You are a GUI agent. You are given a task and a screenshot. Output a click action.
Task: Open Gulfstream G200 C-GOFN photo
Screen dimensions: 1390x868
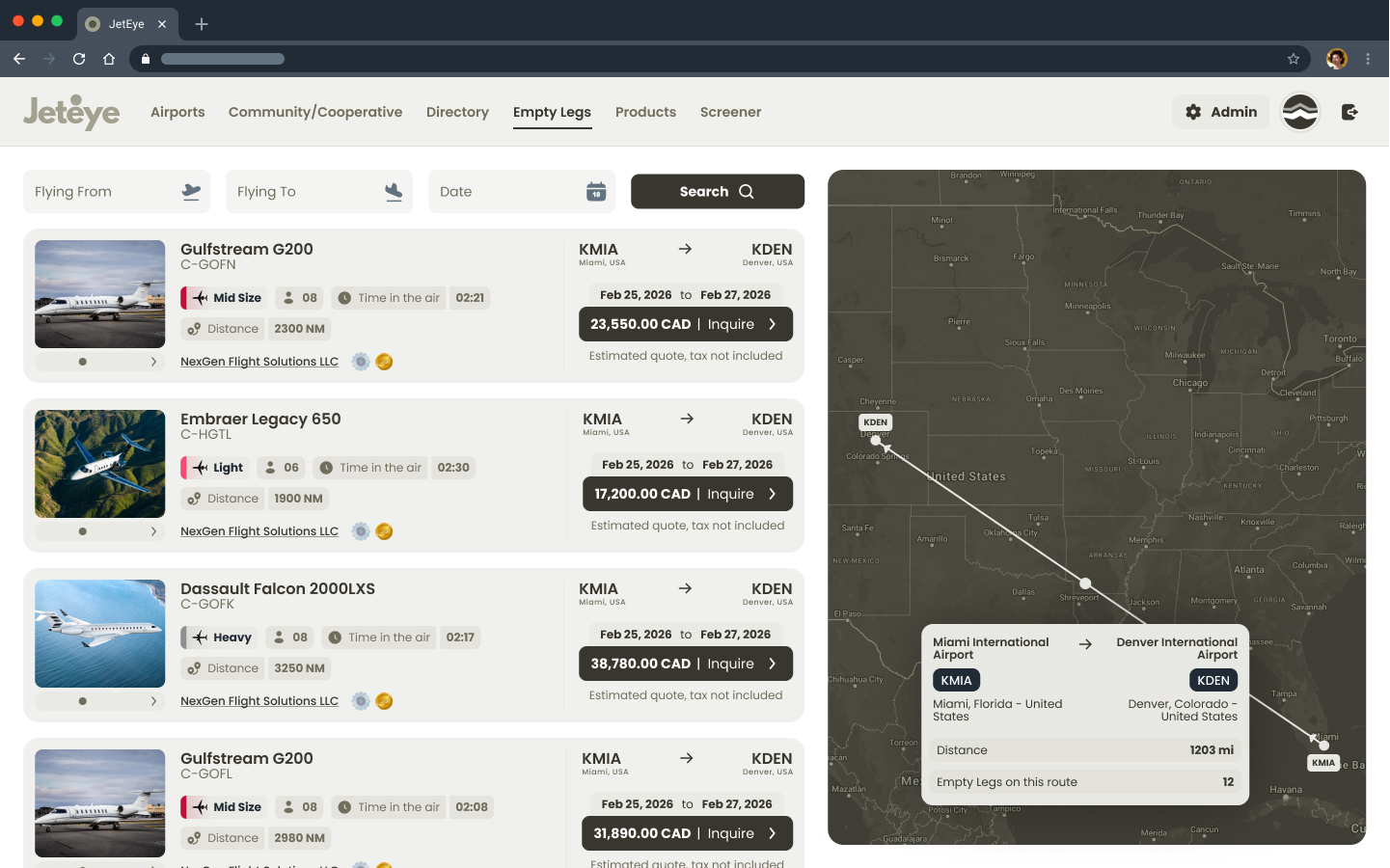(100, 294)
